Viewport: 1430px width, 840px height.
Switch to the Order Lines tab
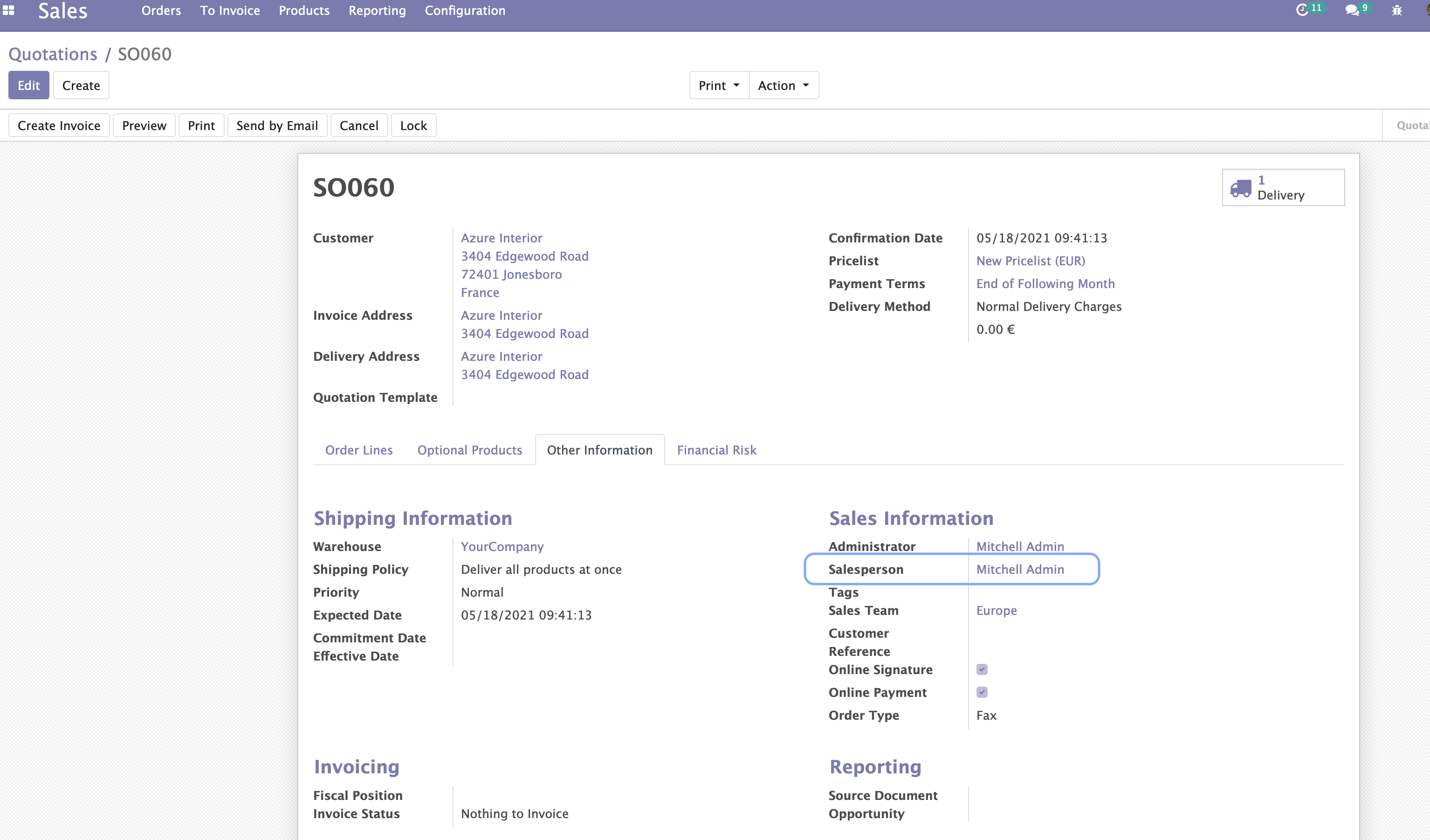click(x=358, y=450)
